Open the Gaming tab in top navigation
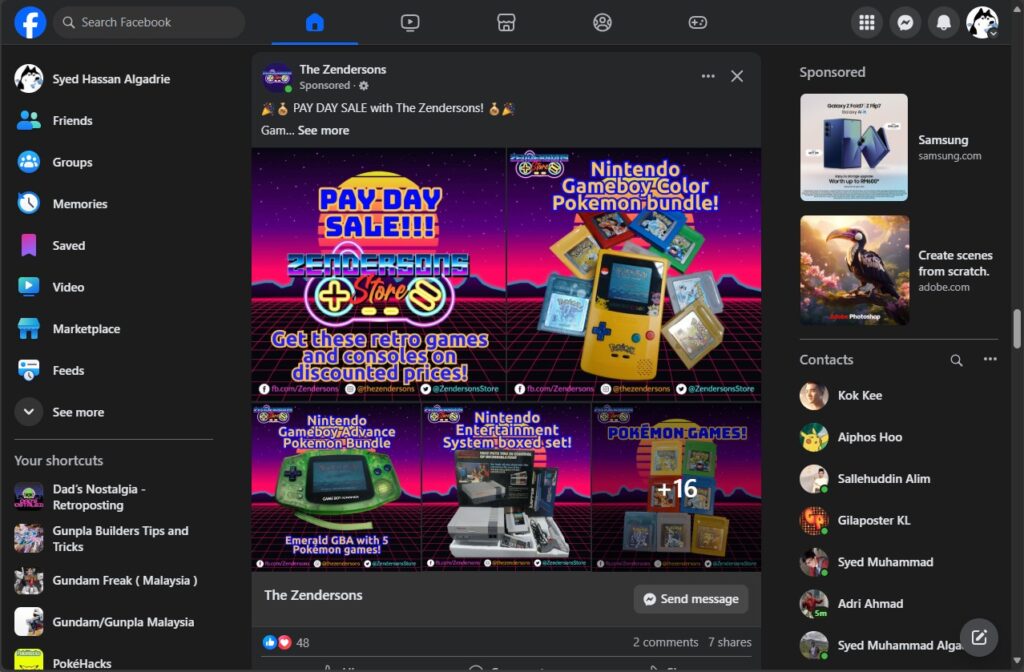The image size is (1024, 672). tap(697, 23)
